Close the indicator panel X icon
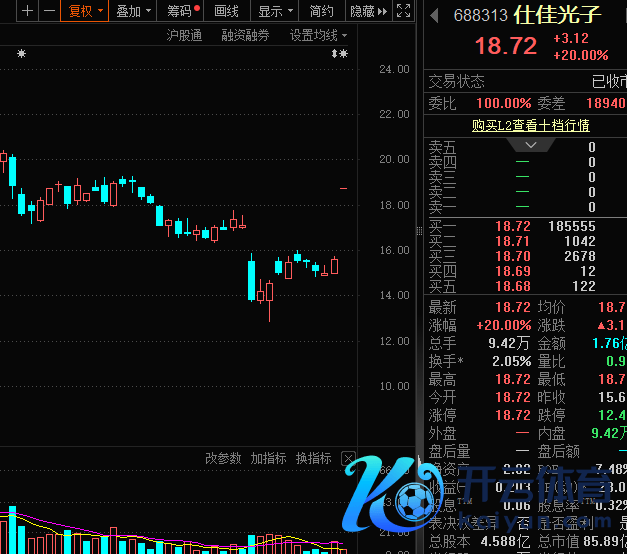The height and width of the screenshot is (554, 627). tap(348, 458)
